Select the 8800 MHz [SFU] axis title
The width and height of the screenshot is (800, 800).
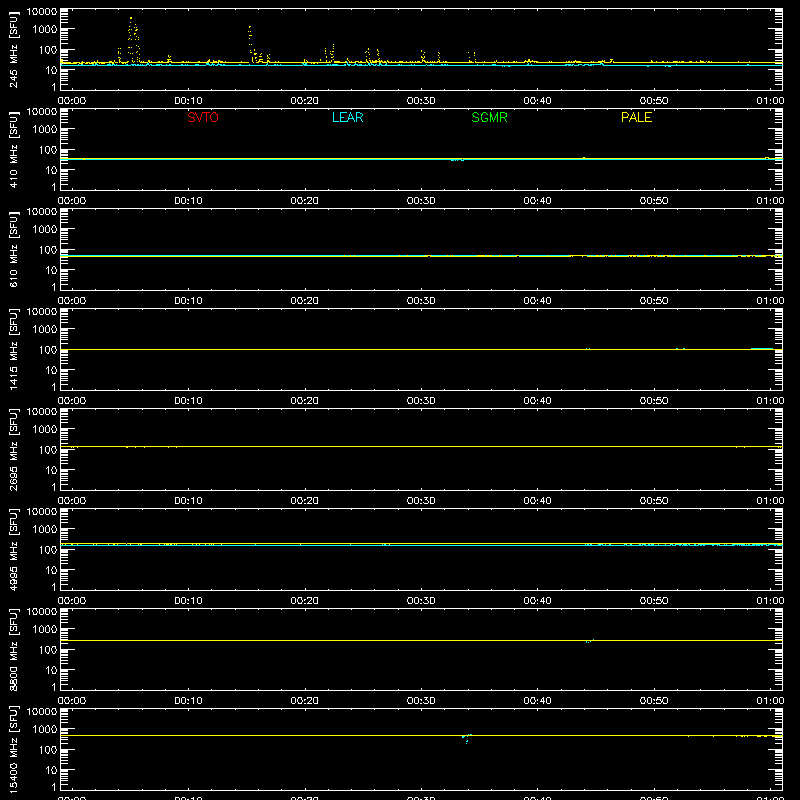[x=14, y=649]
